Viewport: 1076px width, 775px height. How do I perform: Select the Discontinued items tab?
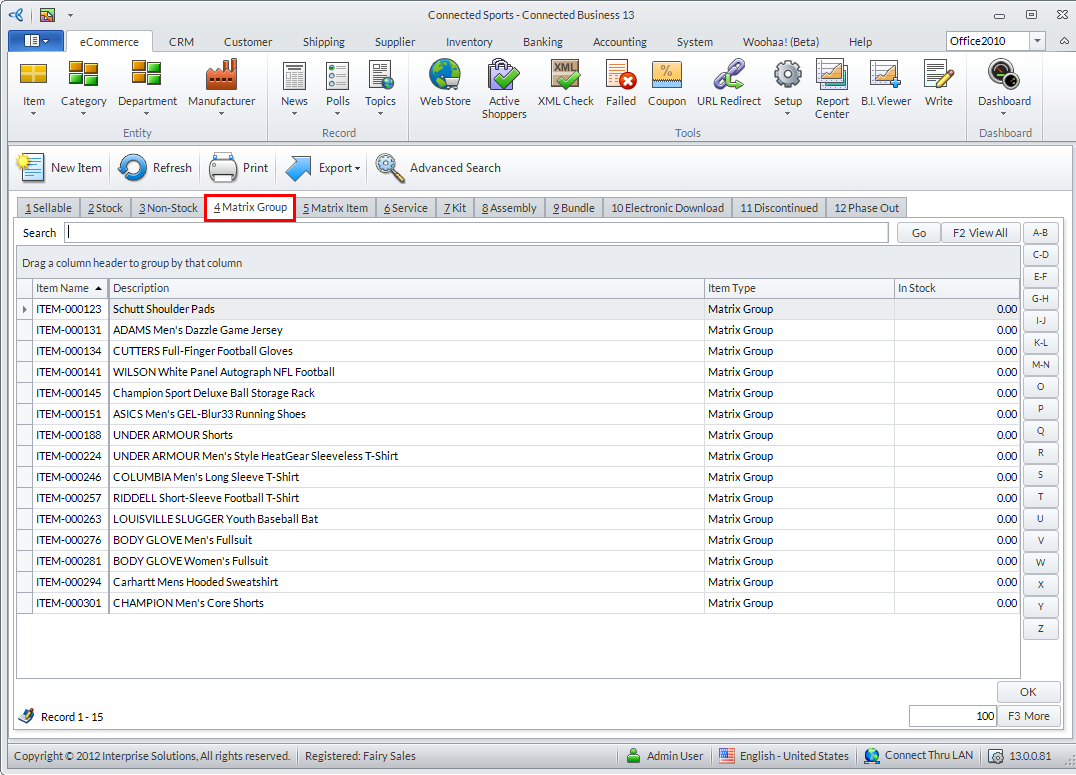pyautogui.click(x=779, y=208)
